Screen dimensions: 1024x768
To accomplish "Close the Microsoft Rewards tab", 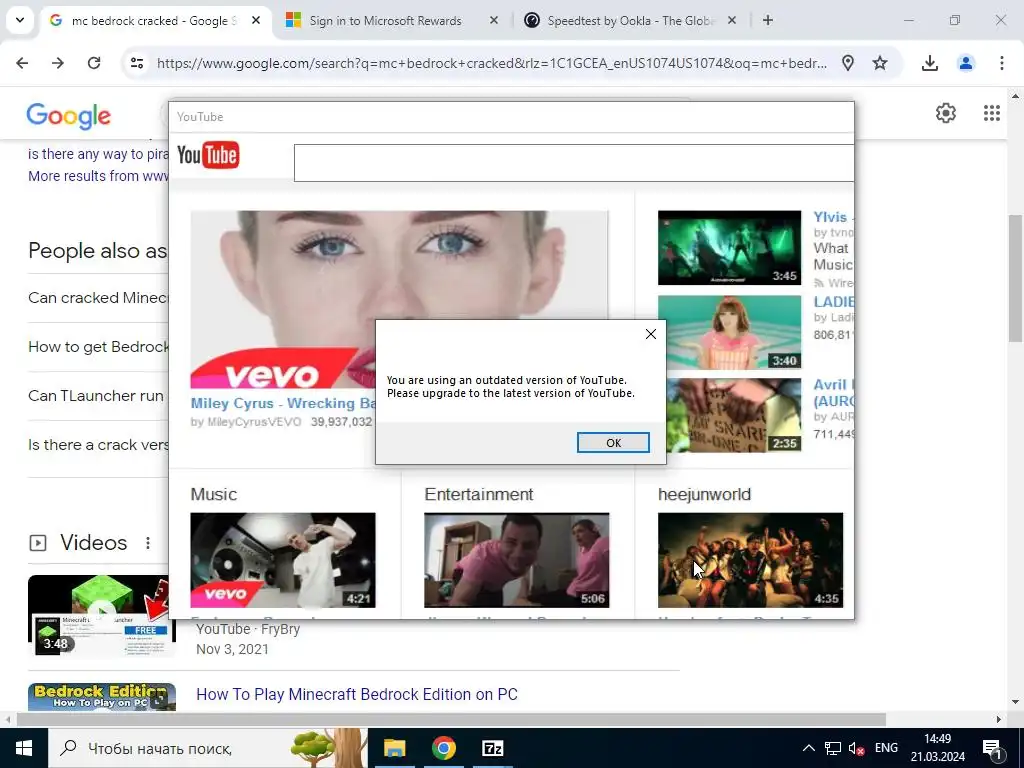I will click(x=494, y=21).
